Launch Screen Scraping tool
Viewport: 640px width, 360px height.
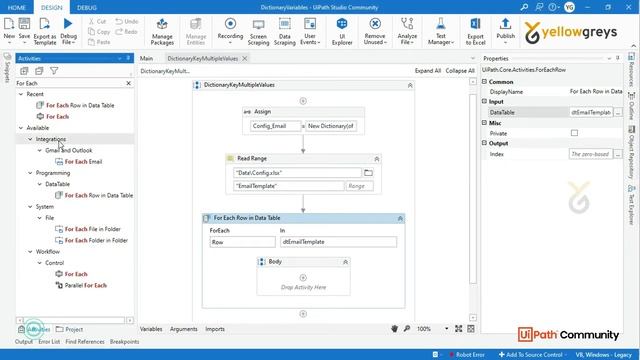click(x=258, y=31)
